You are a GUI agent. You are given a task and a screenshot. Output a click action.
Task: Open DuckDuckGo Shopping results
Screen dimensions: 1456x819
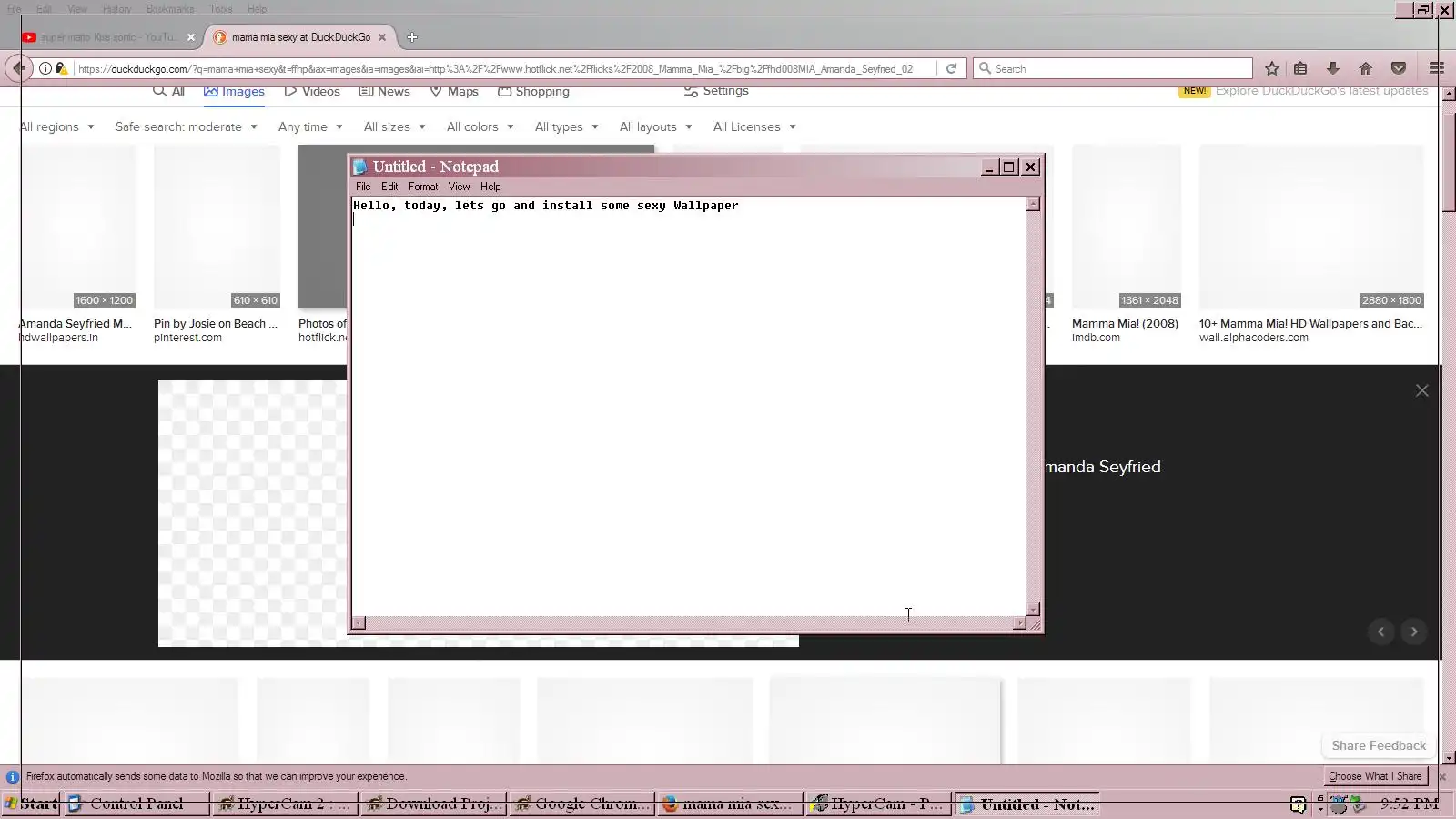click(533, 91)
